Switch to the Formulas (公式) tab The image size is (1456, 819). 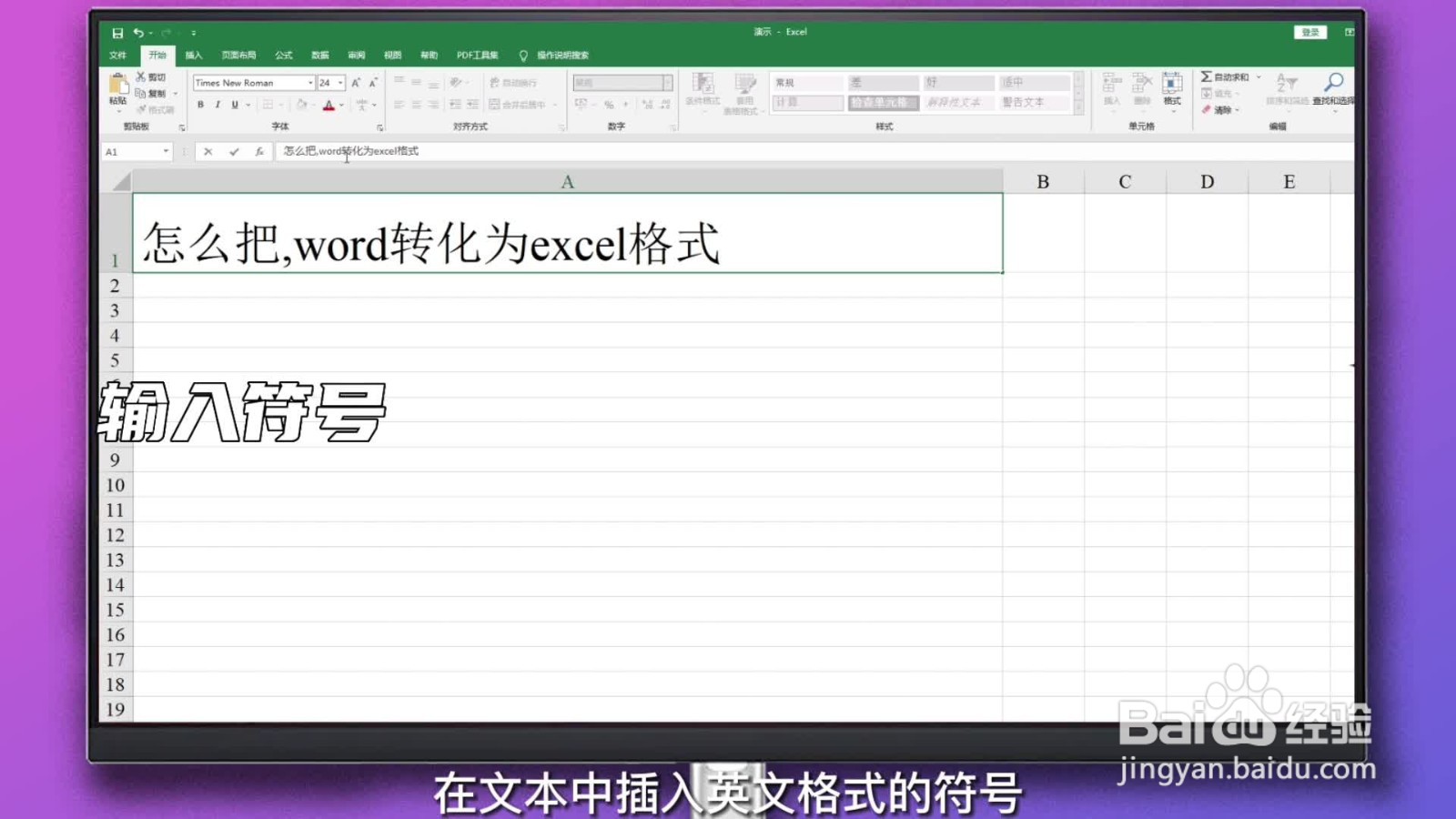pyautogui.click(x=284, y=56)
